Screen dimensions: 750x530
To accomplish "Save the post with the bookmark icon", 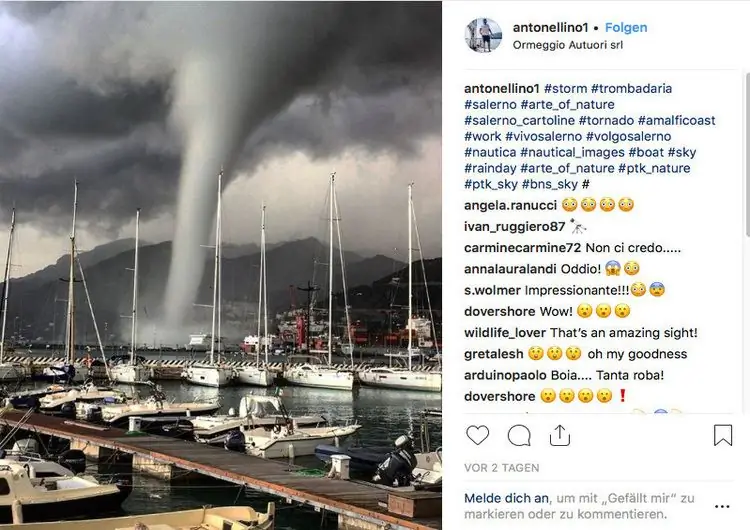I will [723, 435].
